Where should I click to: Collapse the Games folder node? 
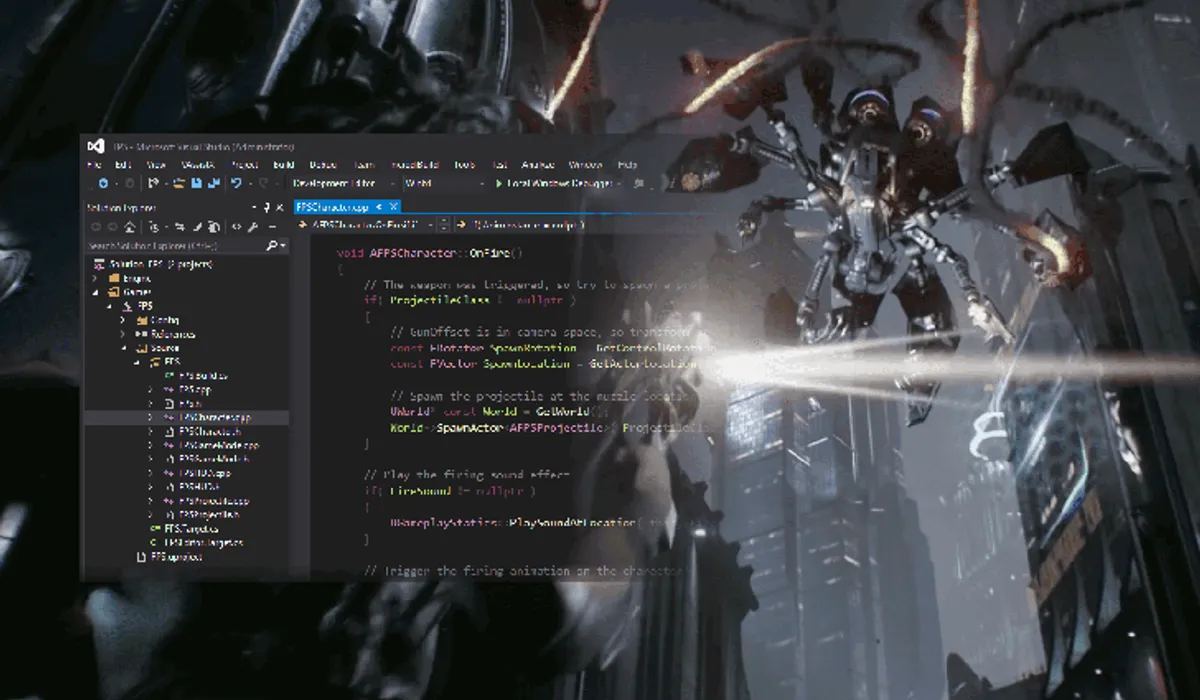point(96,292)
